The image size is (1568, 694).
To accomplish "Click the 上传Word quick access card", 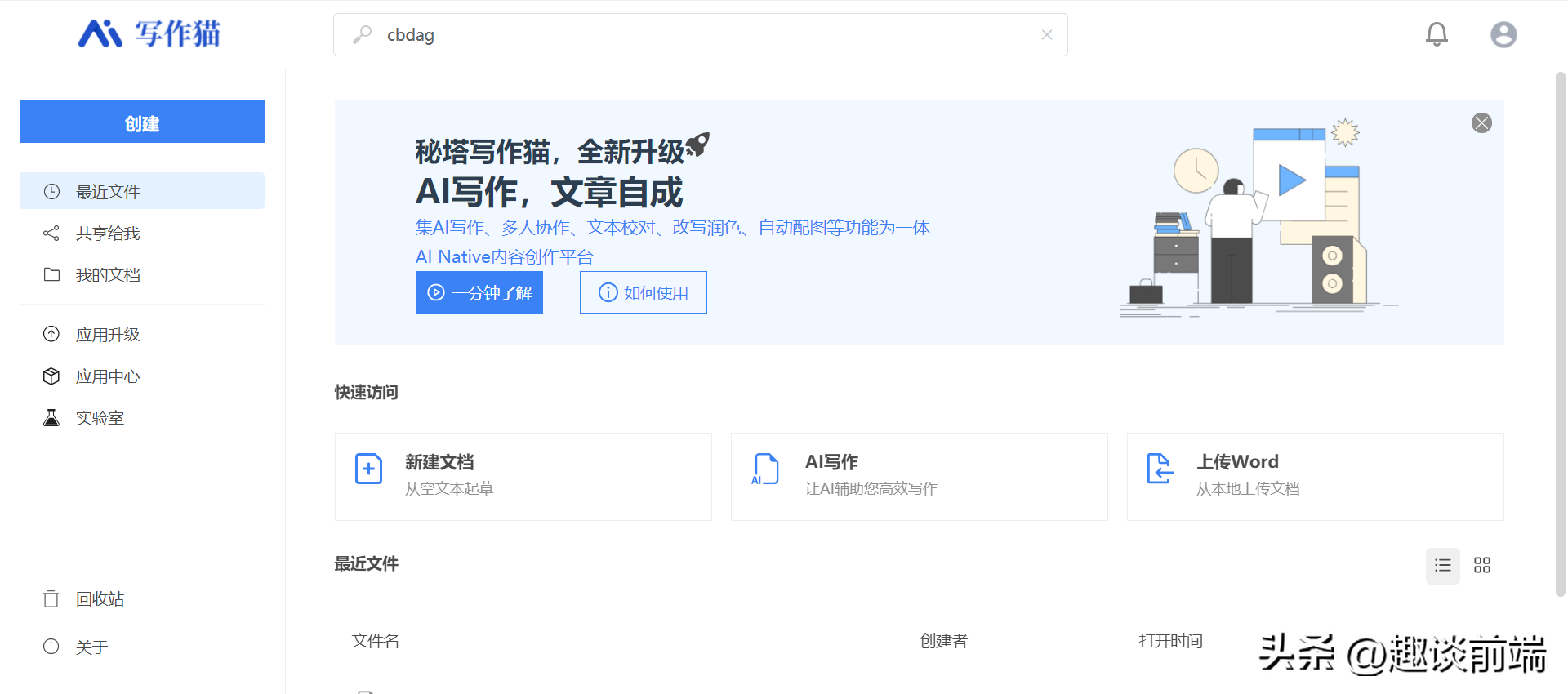I will coord(1316,477).
